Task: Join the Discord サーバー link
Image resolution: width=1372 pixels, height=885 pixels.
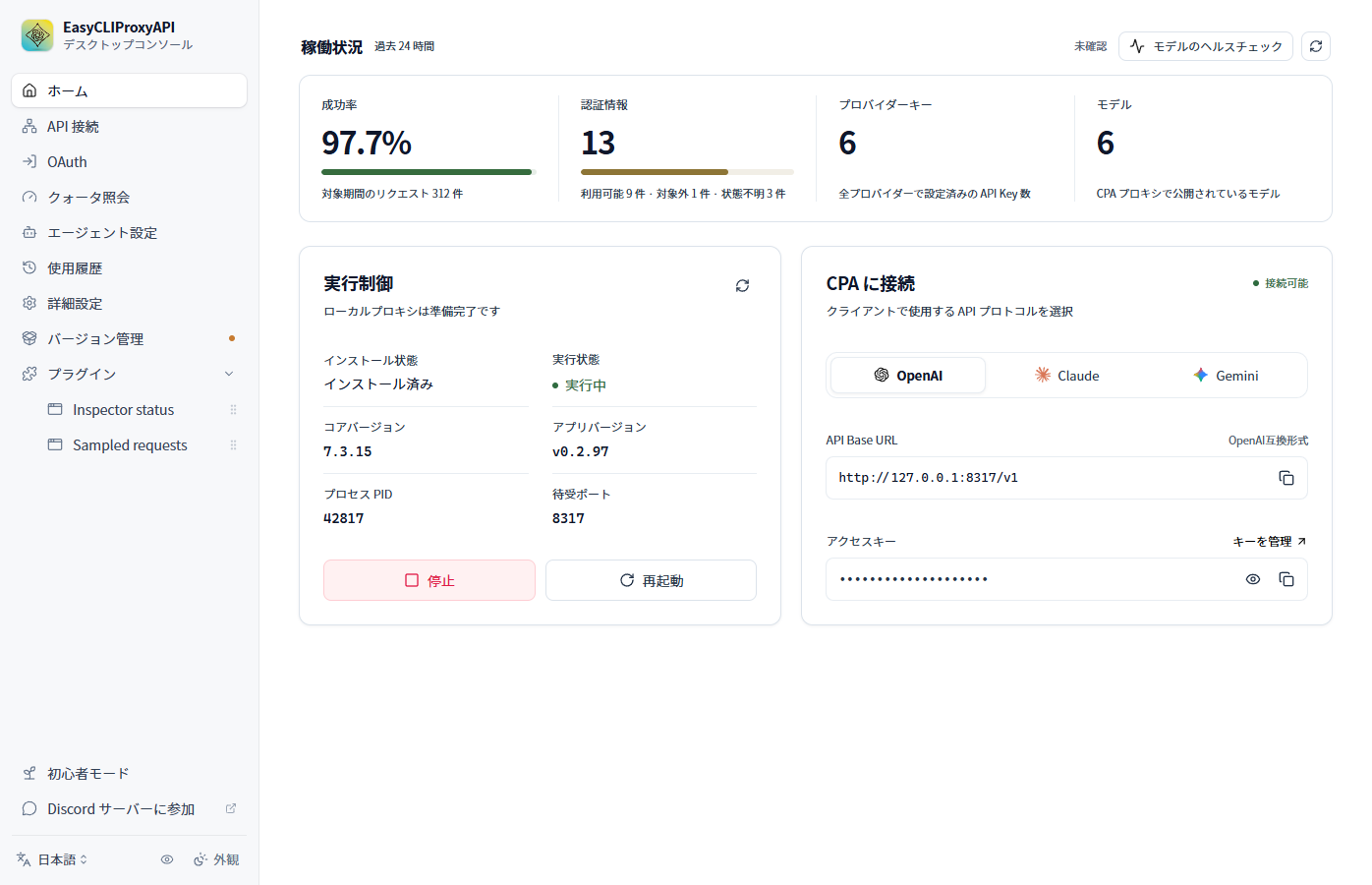Action: pos(129,808)
